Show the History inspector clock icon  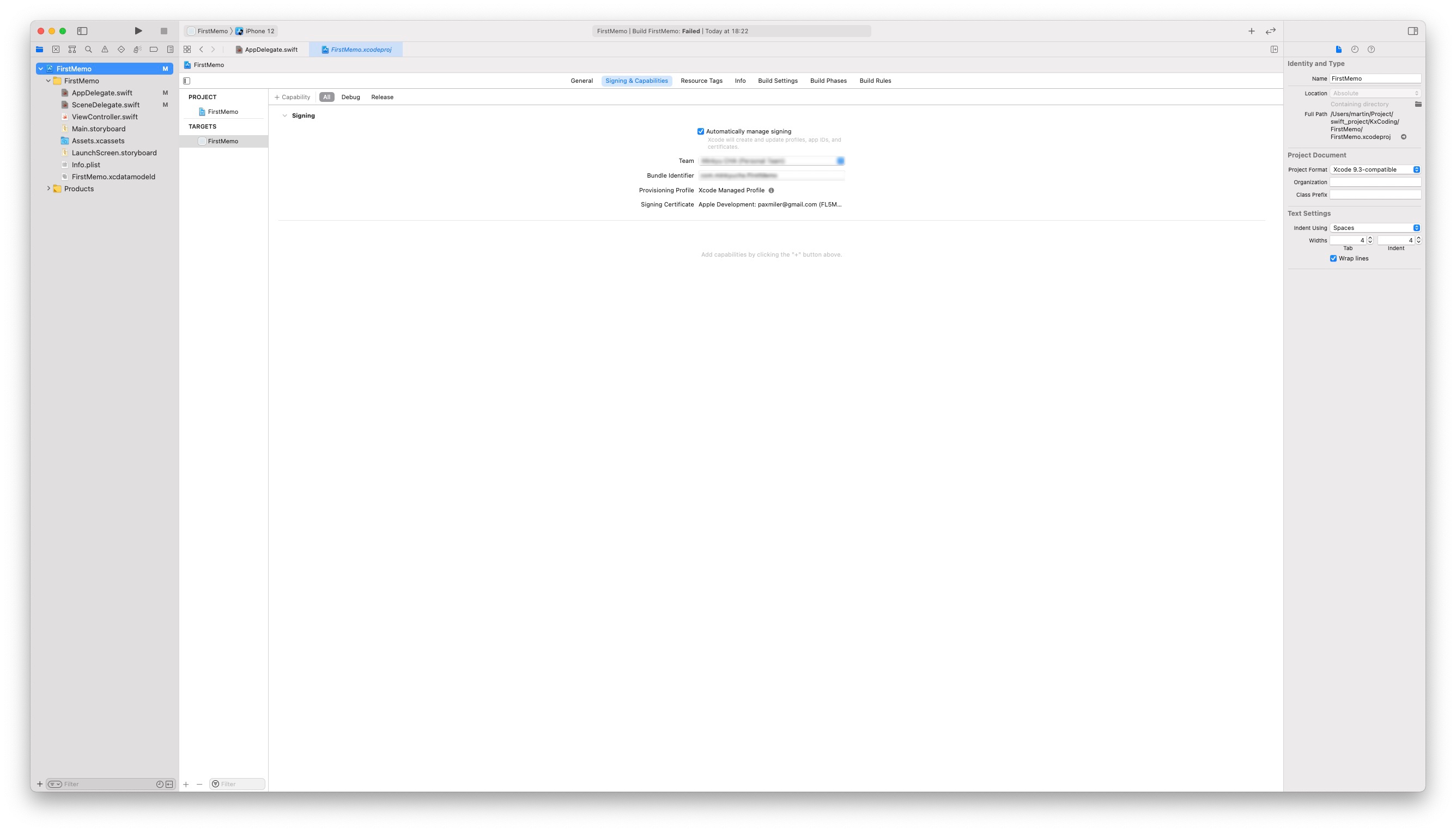click(x=1355, y=50)
